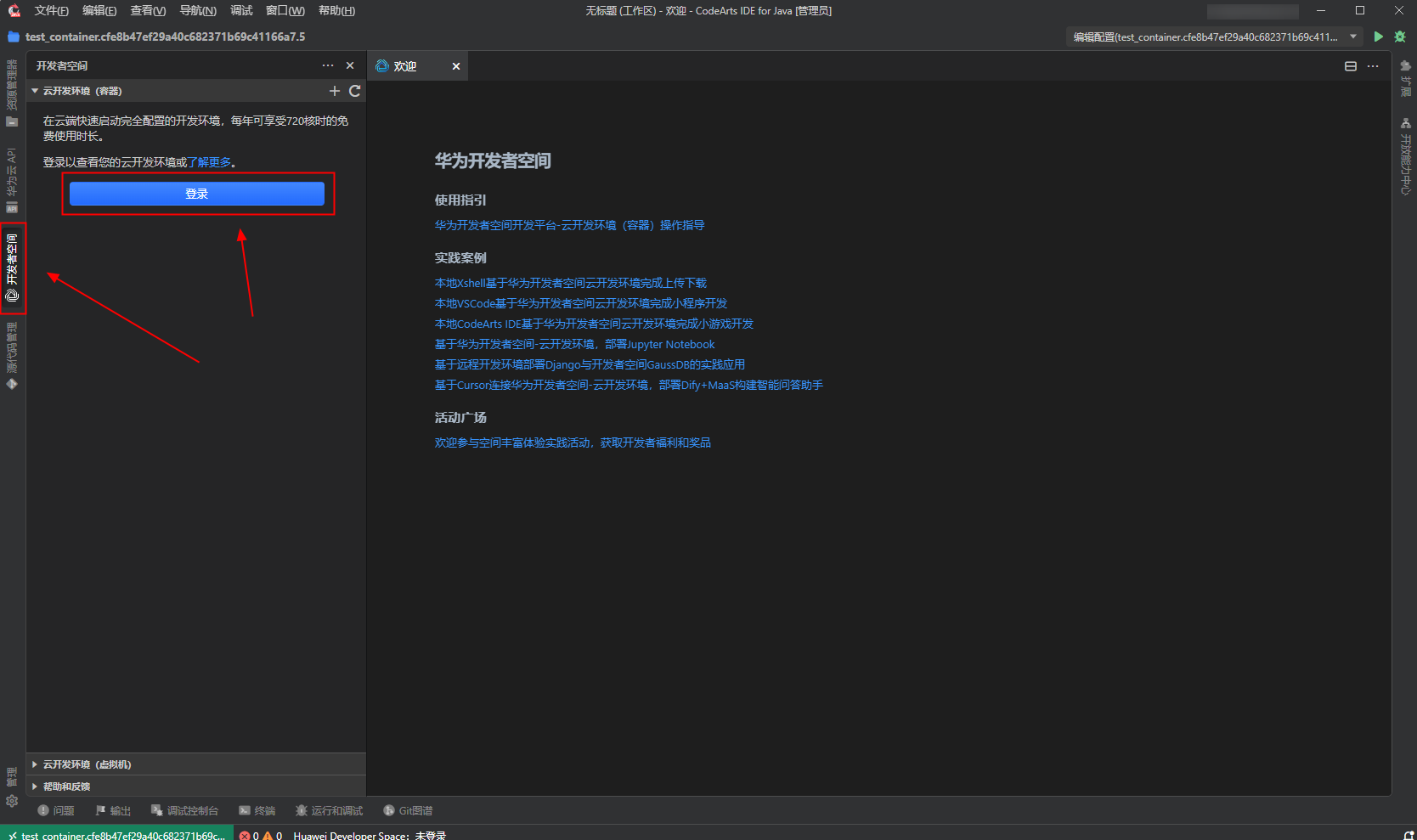Open the Git图谱 panel
This screenshot has width=1417, height=840.
tap(408, 810)
